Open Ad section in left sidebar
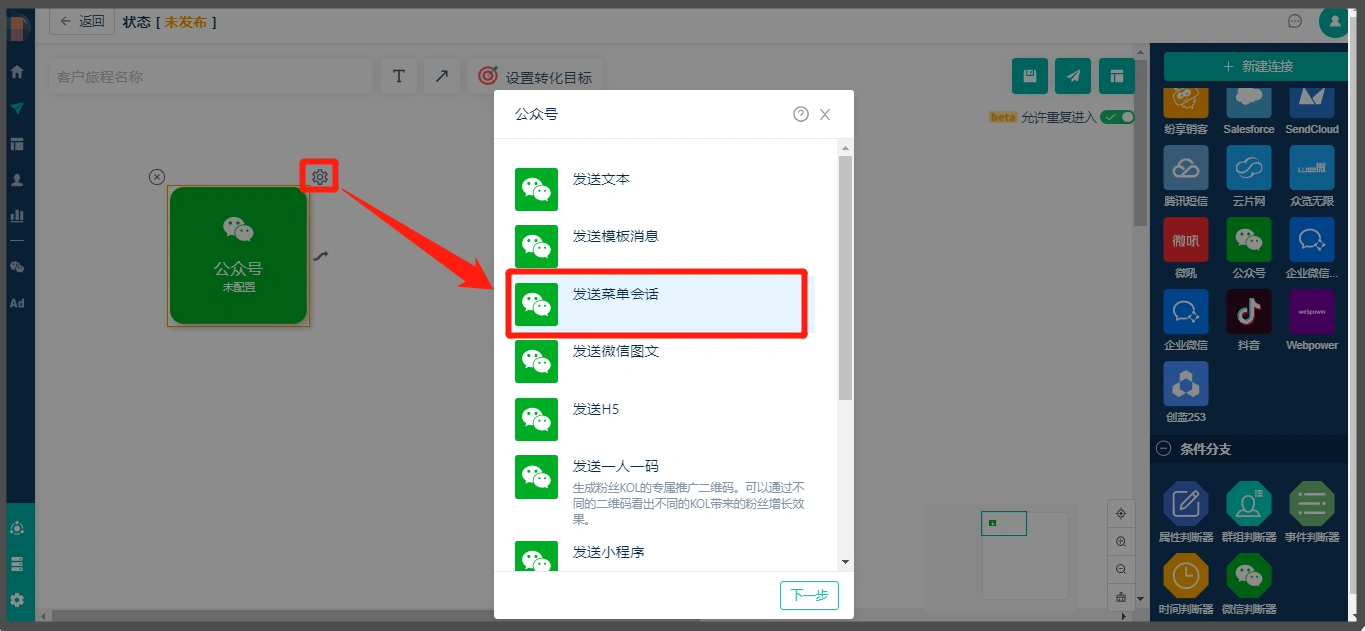This screenshot has width=1365, height=631. (x=17, y=303)
